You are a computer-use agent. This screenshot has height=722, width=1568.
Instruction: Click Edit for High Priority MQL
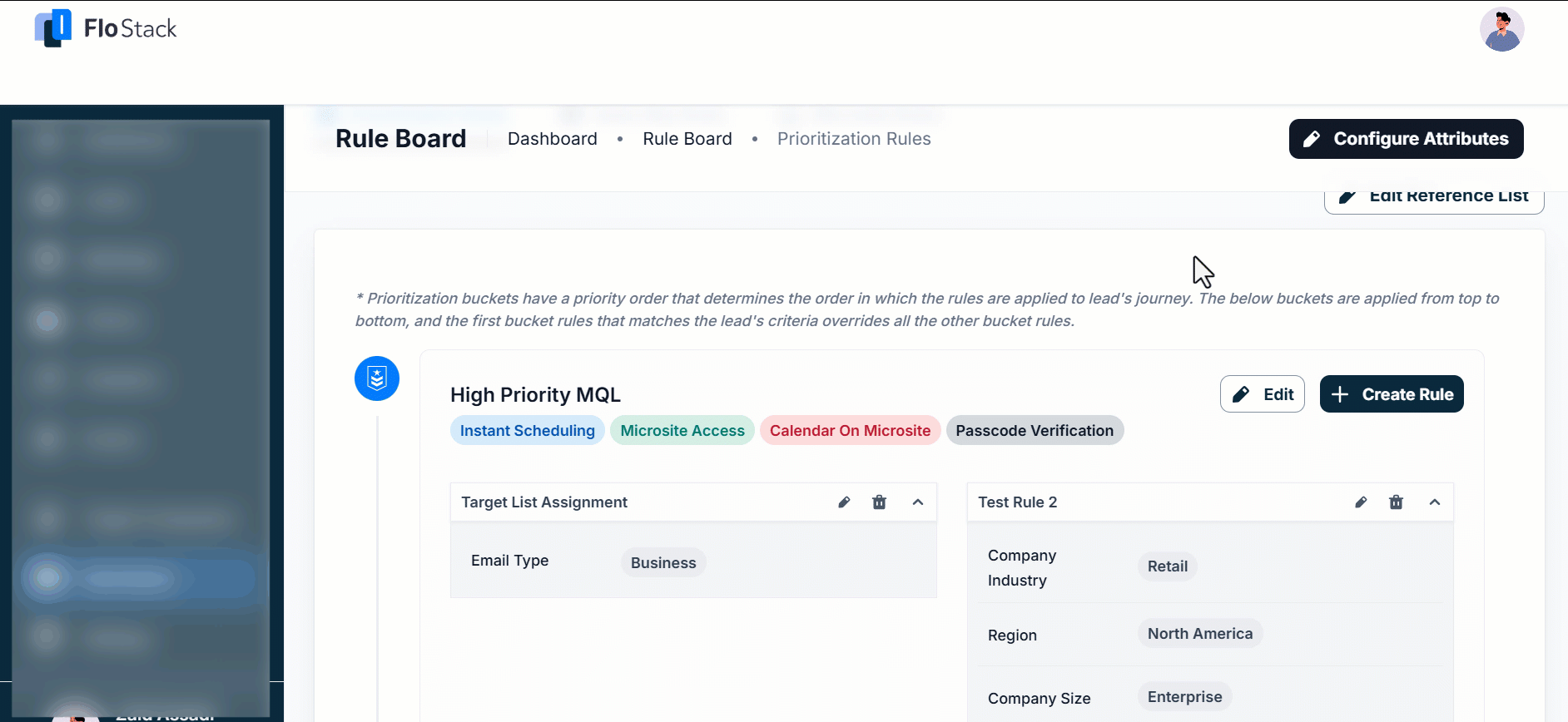click(x=1262, y=394)
